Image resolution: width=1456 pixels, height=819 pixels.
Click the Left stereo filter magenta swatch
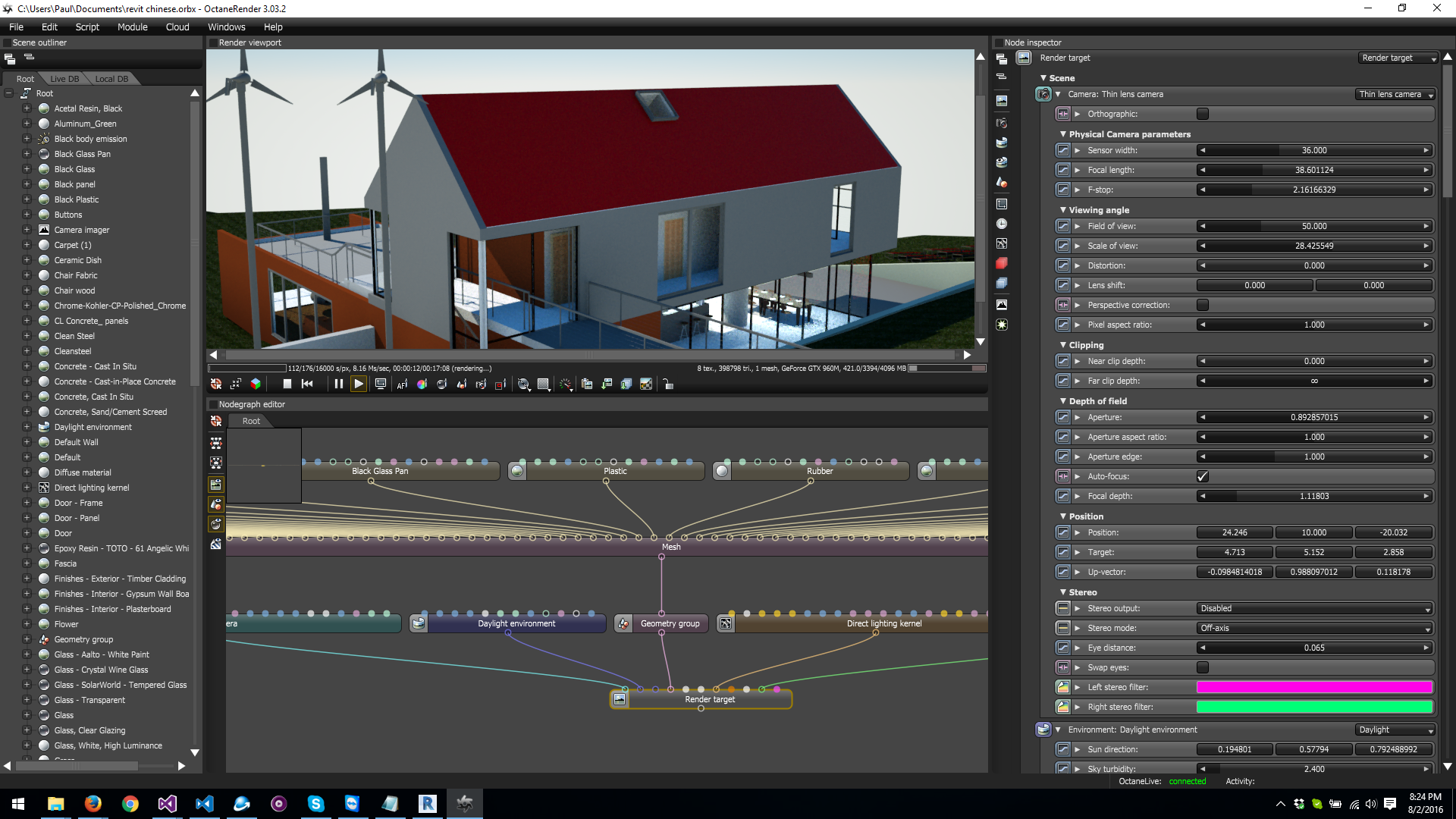click(x=1314, y=687)
